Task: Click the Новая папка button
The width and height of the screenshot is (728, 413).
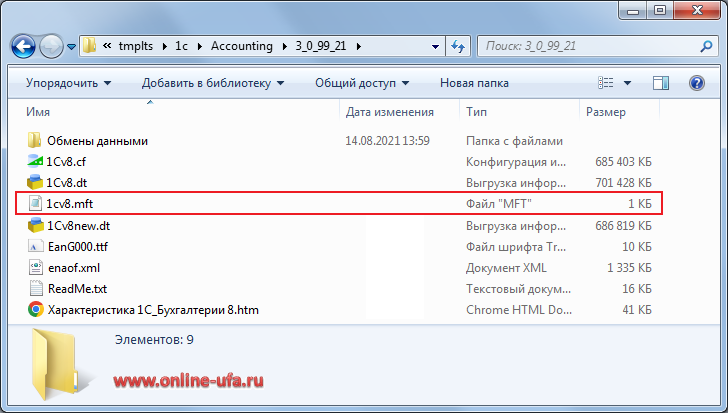Action: coord(474,83)
